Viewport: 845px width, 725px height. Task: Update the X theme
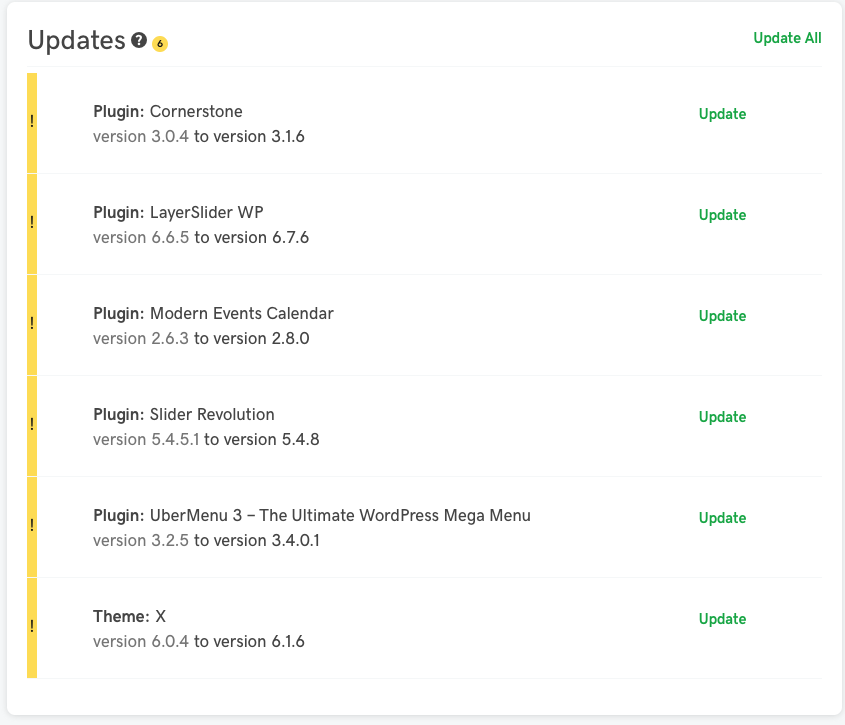click(x=722, y=619)
